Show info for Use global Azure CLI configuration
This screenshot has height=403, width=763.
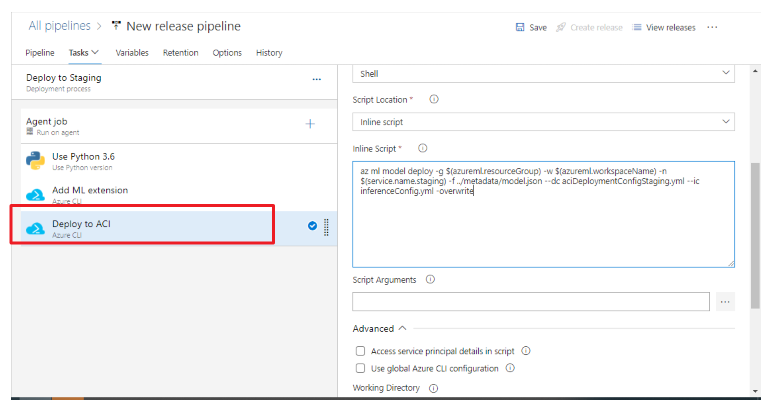(x=510, y=368)
